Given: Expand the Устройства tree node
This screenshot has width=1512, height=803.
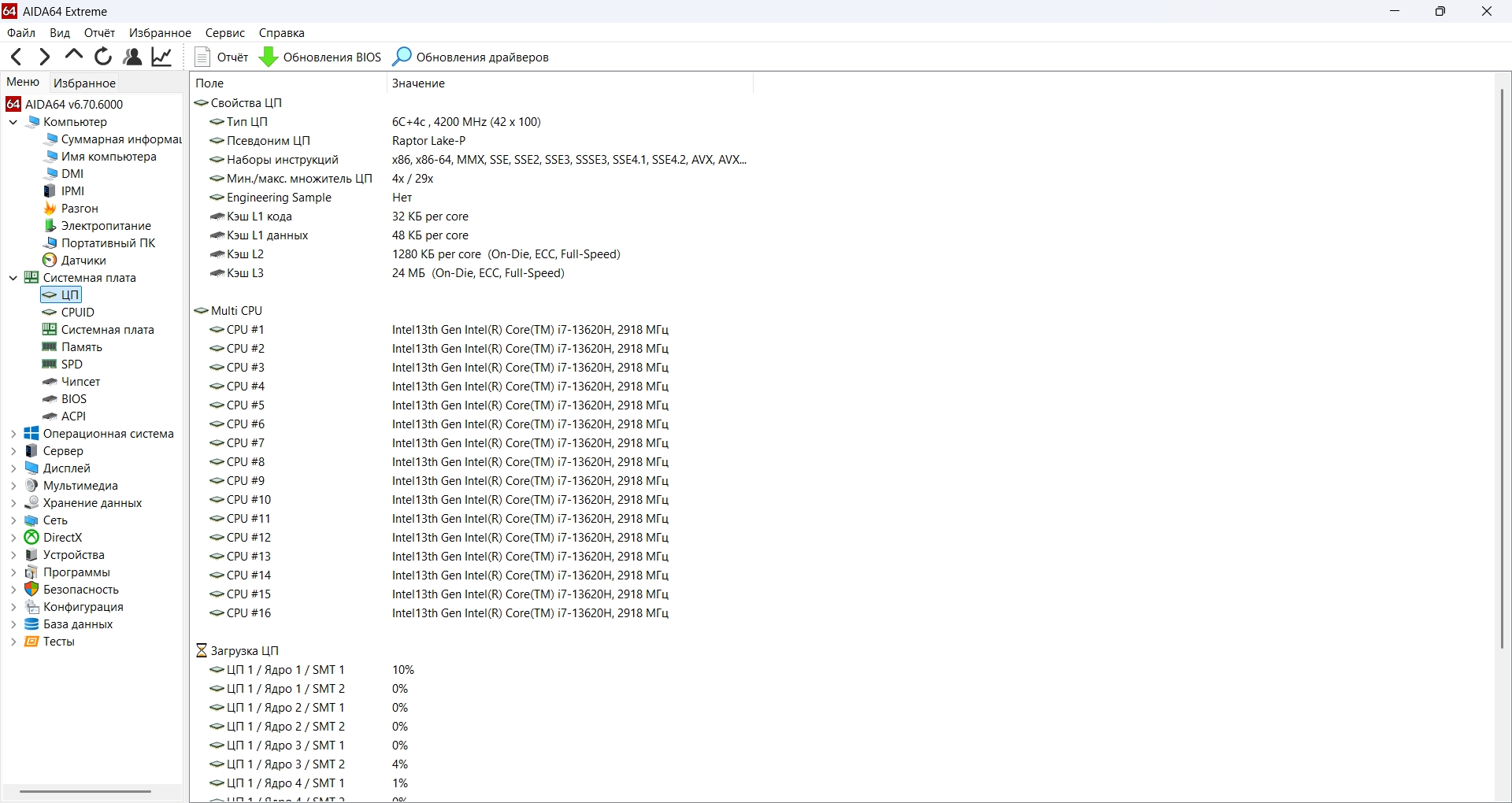Looking at the screenshot, I should pos(13,555).
